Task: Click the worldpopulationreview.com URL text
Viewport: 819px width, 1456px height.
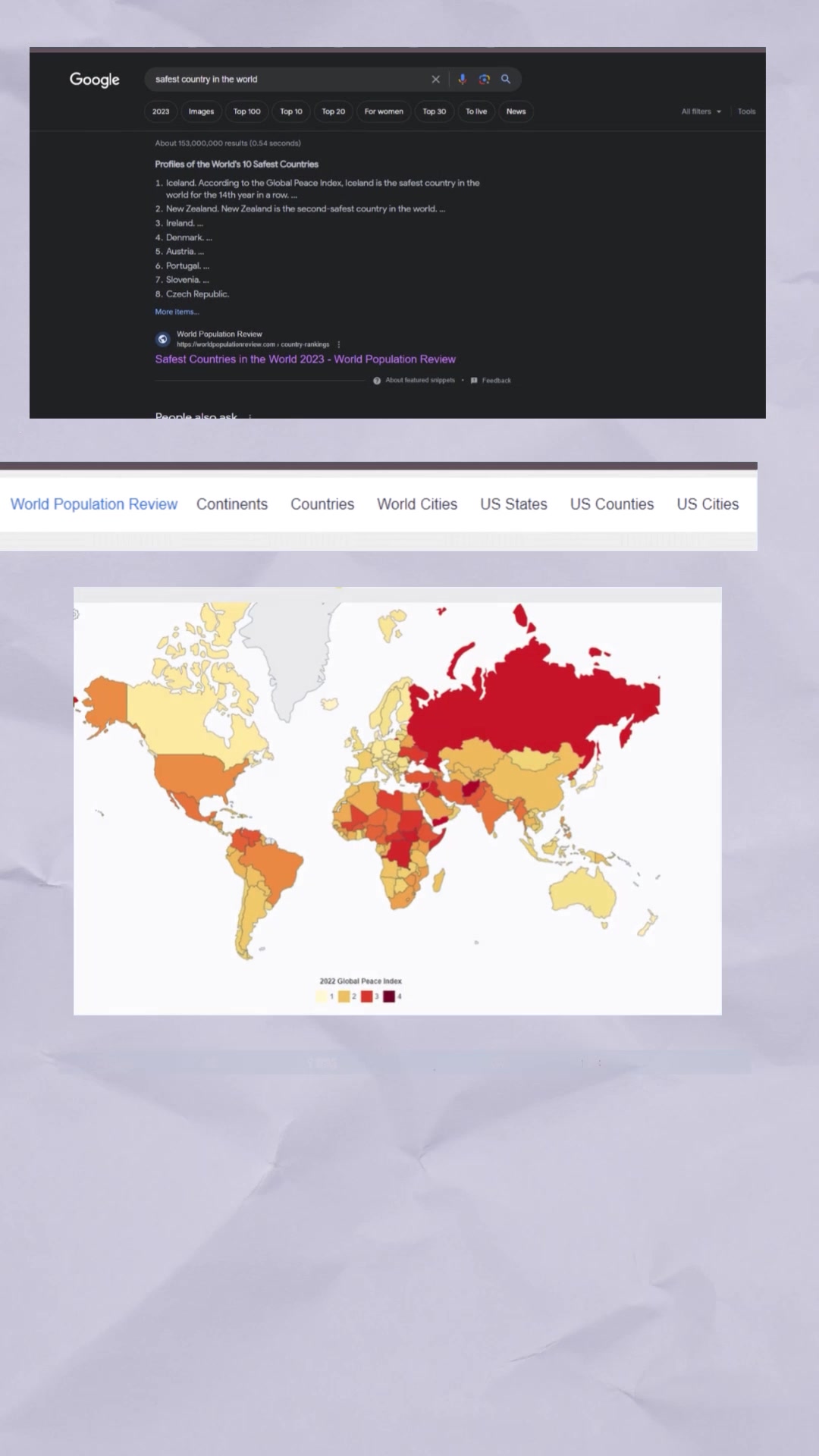Action: pos(253,344)
